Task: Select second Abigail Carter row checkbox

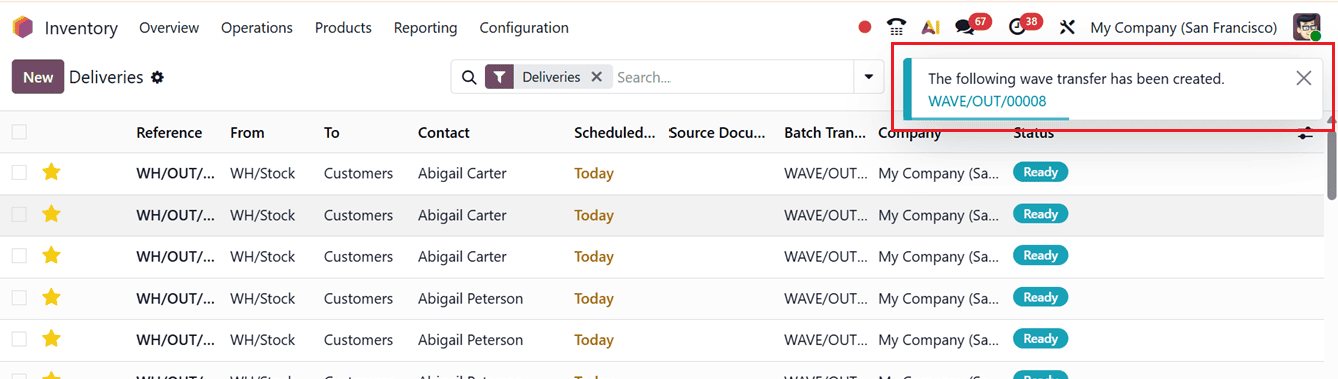Action: coord(19,215)
